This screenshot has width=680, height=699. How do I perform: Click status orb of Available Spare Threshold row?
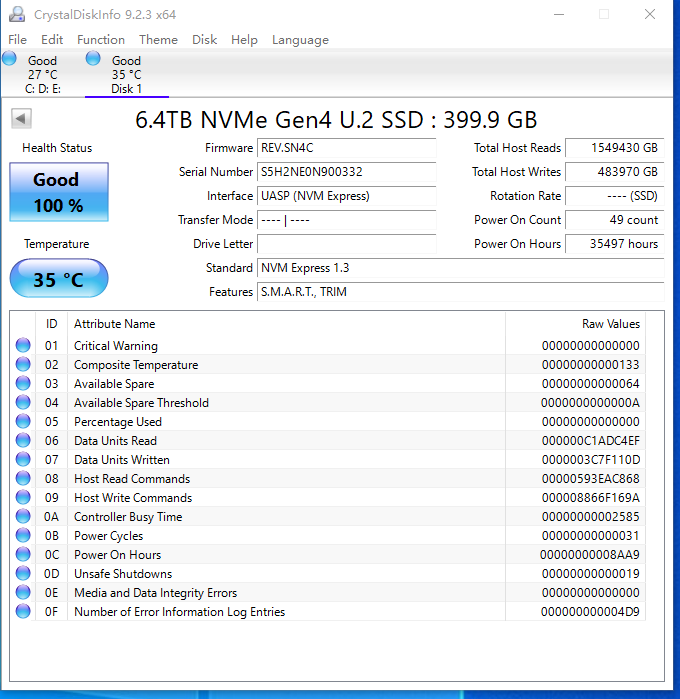pyautogui.click(x=23, y=403)
